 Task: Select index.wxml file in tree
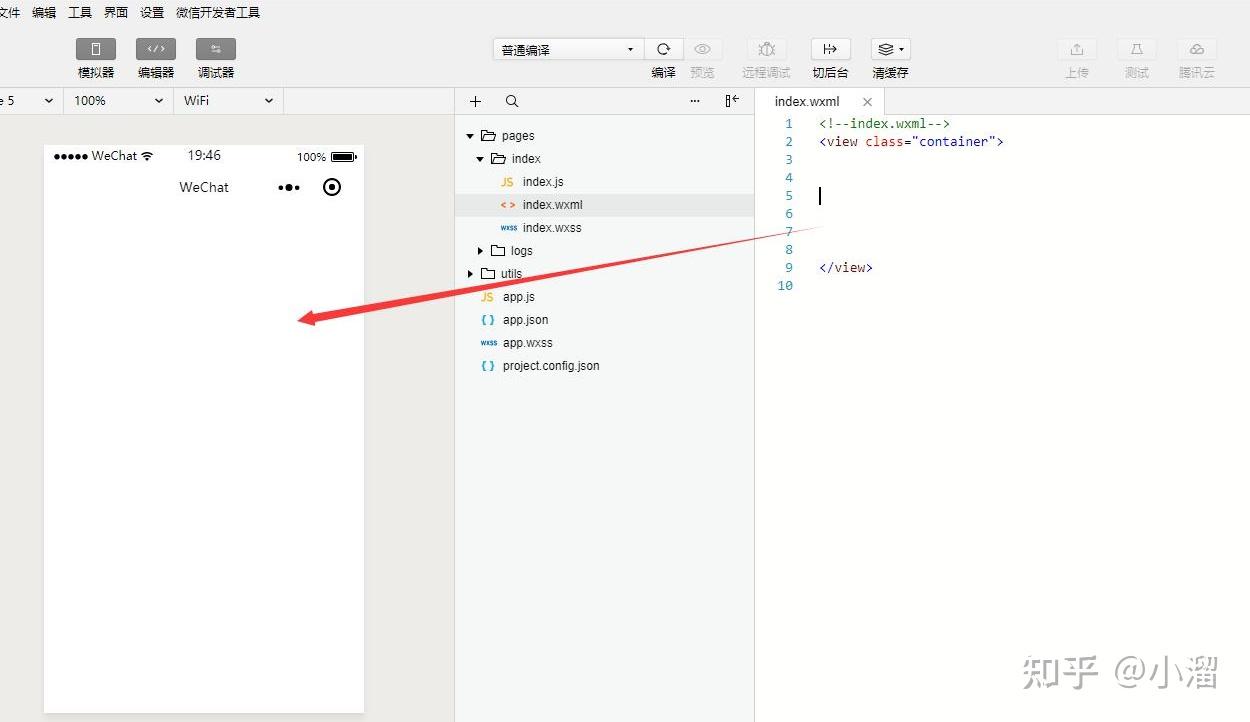(x=604, y=205)
